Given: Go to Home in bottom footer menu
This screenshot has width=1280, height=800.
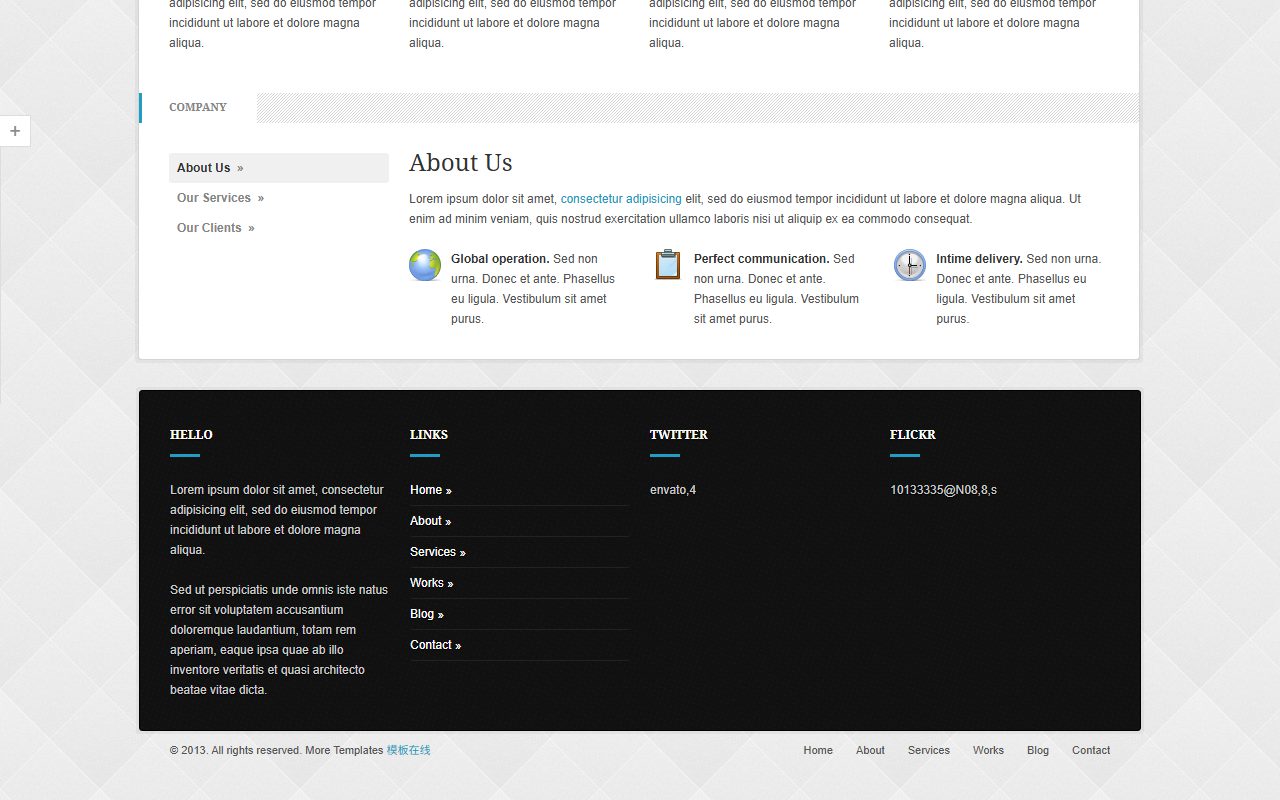Looking at the screenshot, I should (x=818, y=750).
